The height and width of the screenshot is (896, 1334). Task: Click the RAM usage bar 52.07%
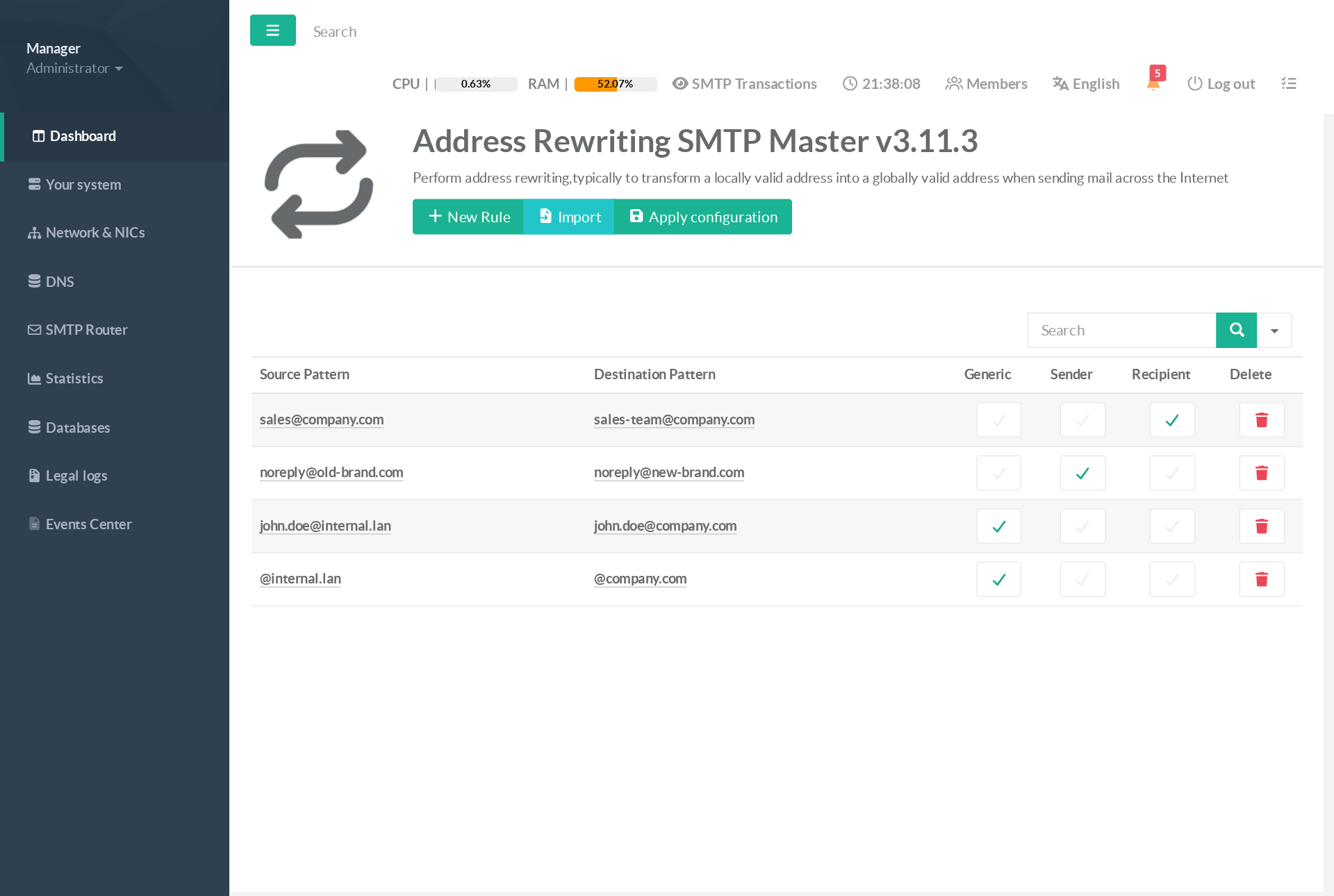coord(616,84)
